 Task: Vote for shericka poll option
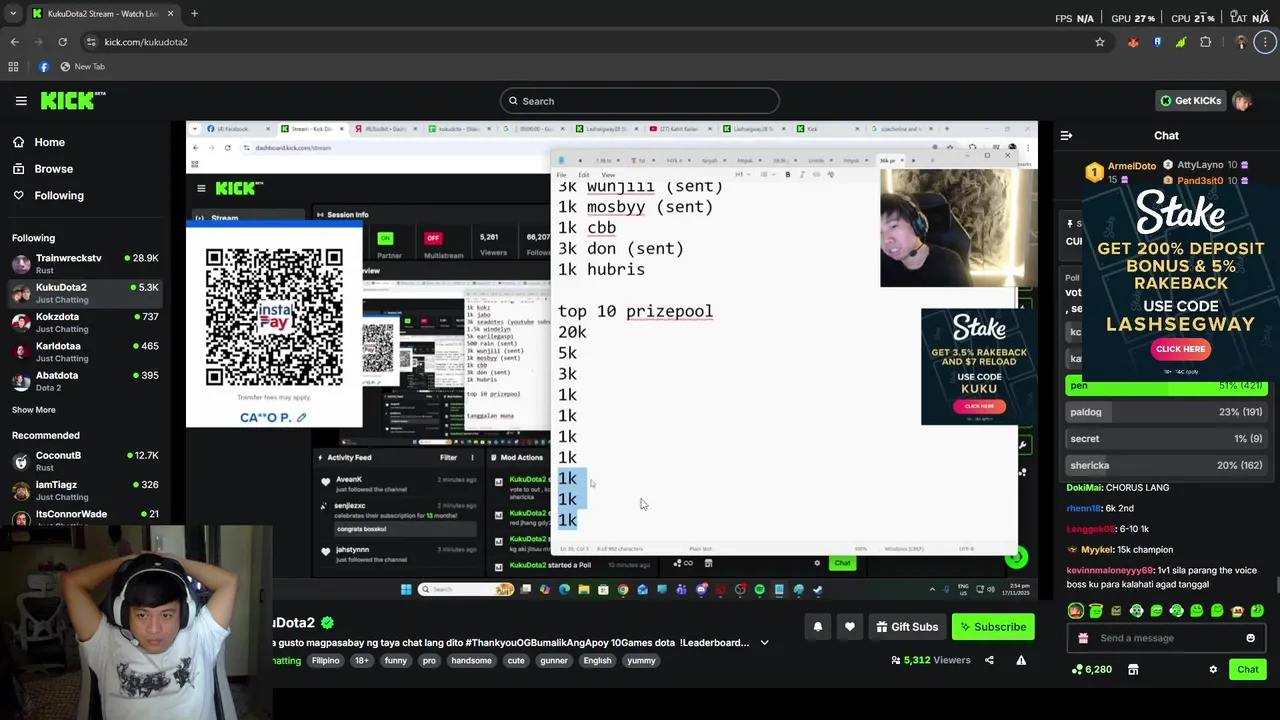coord(1167,465)
